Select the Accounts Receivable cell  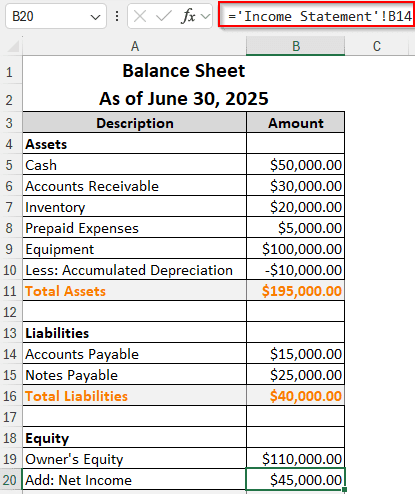click(135, 186)
